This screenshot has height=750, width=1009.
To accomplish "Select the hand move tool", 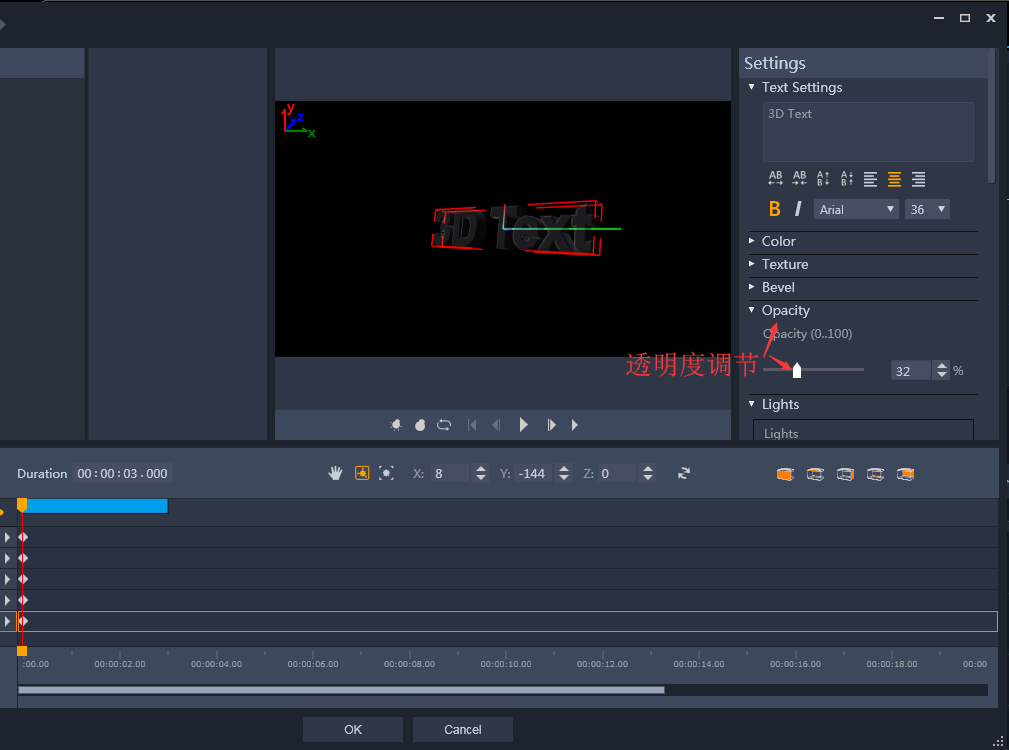I will tap(335, 473).
